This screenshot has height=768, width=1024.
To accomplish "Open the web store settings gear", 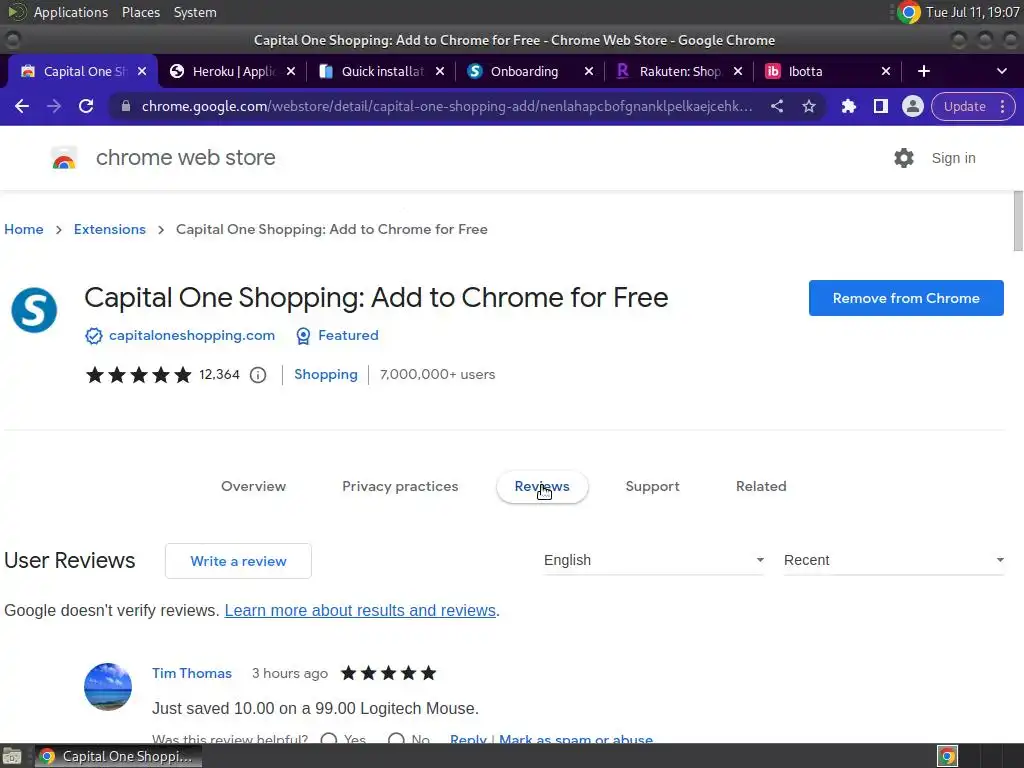I will (x=904, y=158).
